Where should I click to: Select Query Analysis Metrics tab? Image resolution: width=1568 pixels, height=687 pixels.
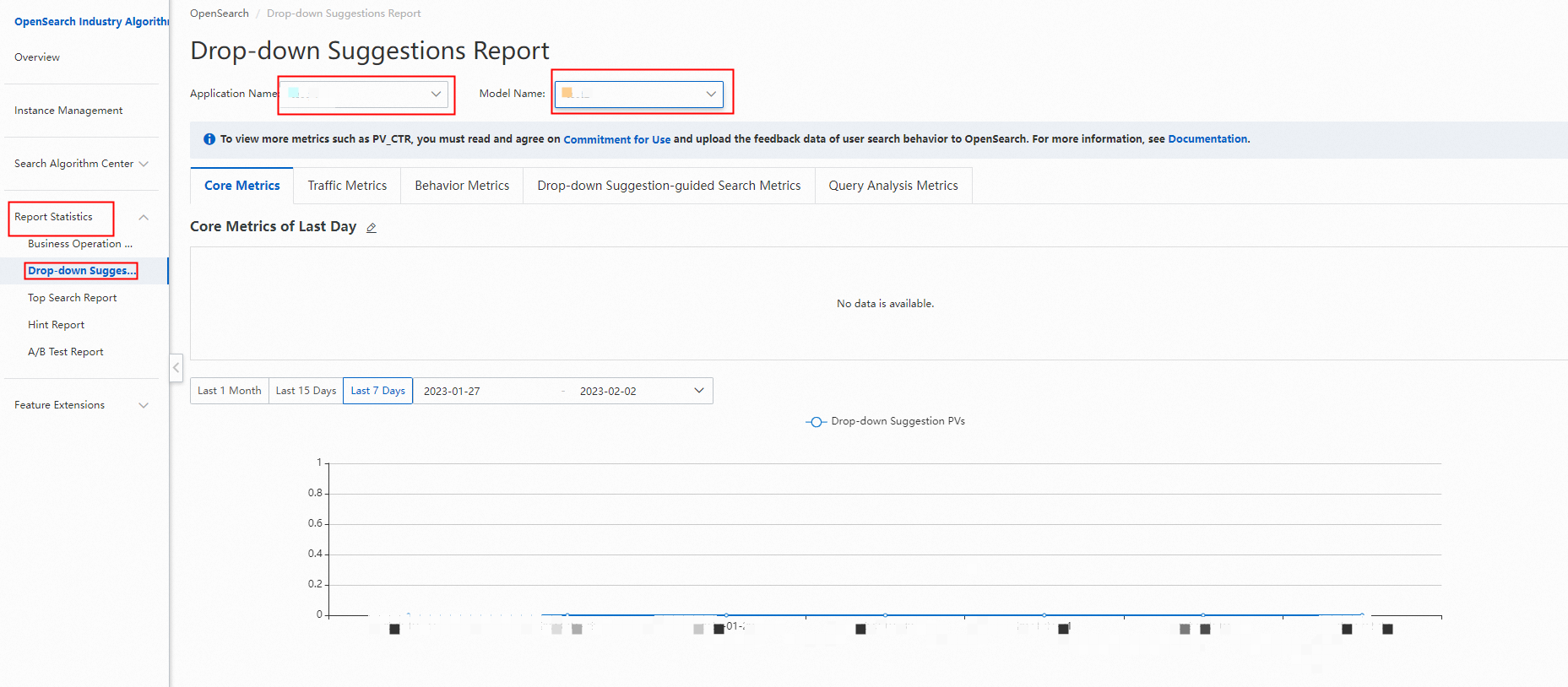coord(893,186)
